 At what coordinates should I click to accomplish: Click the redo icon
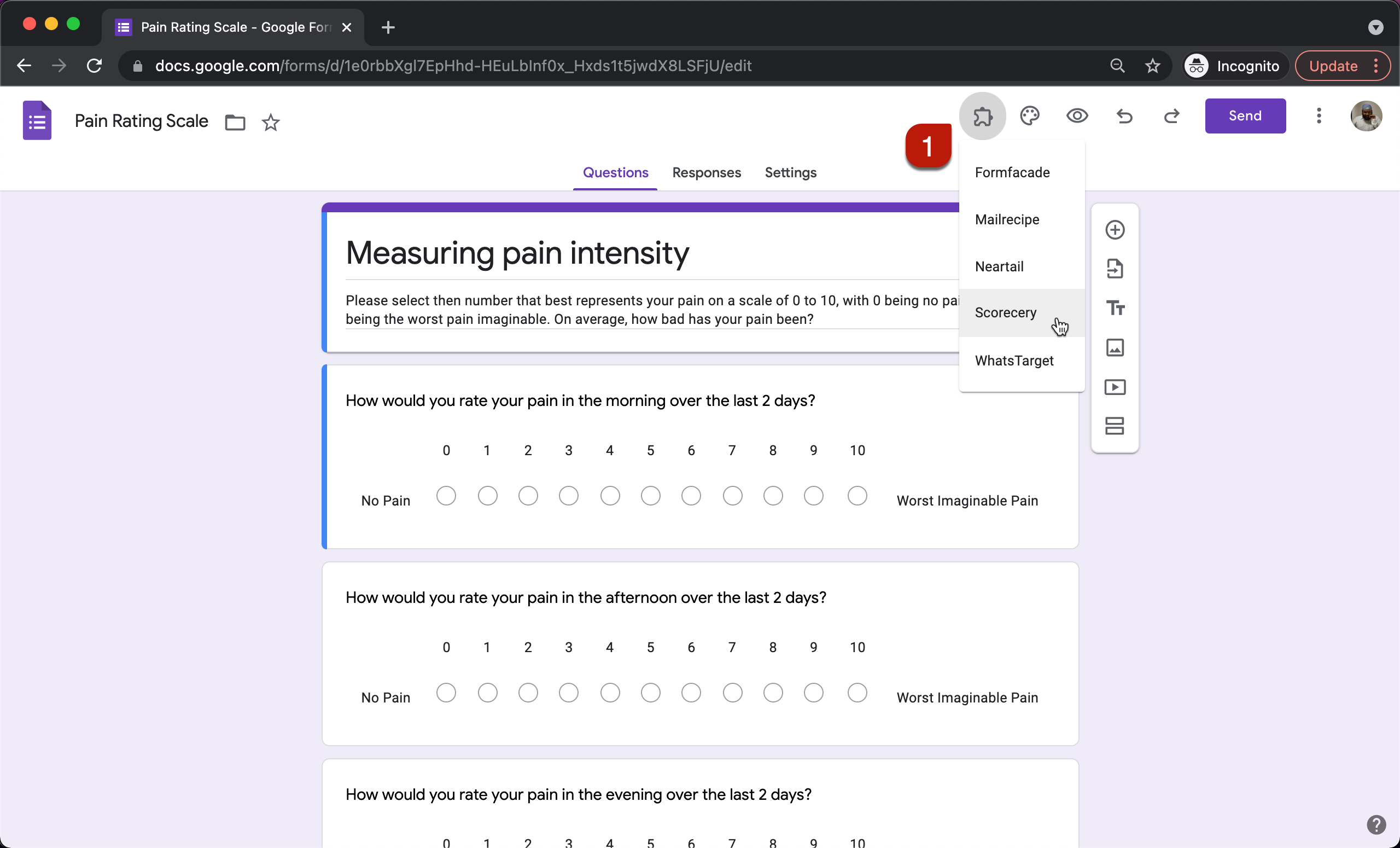1172,116
